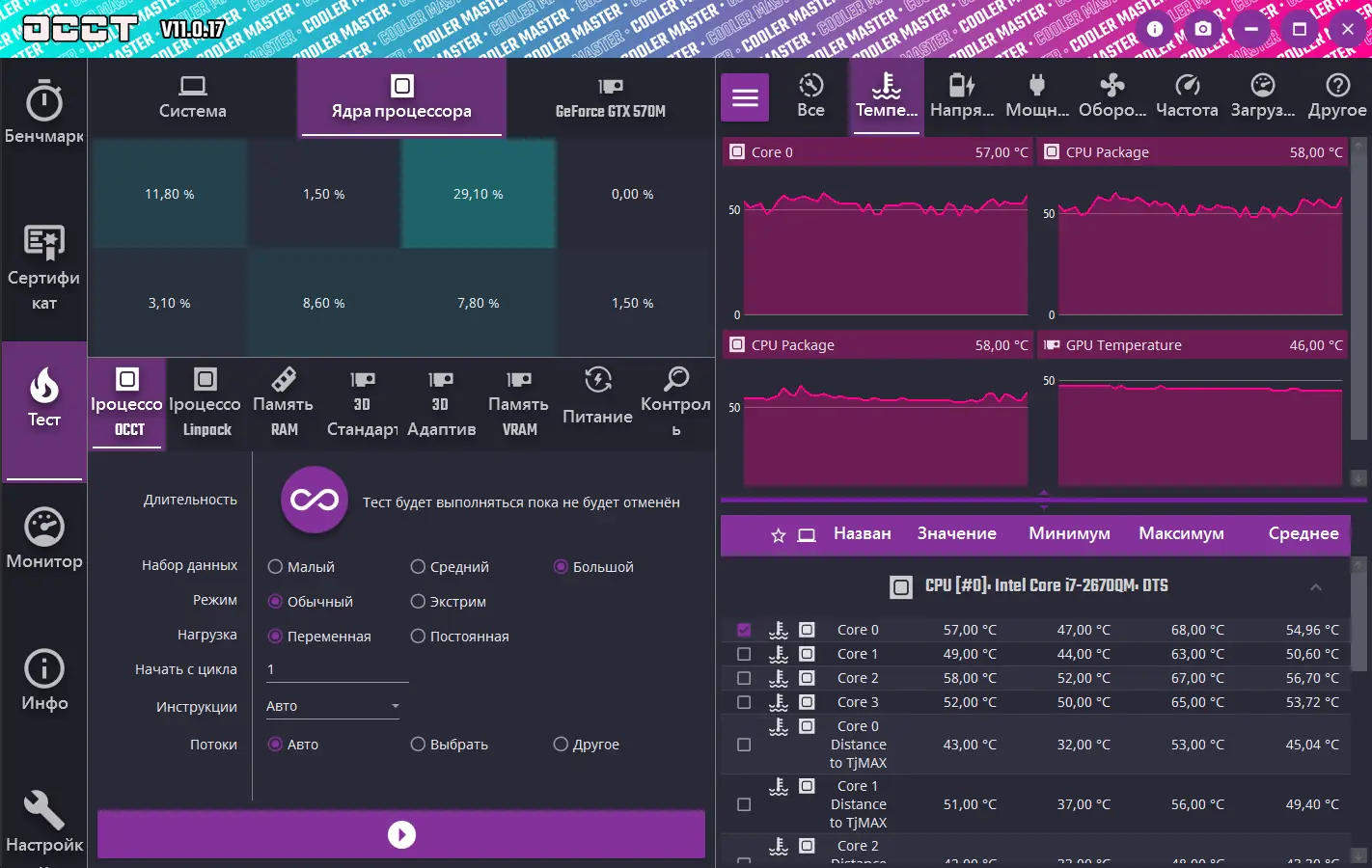Switch to the Система tab
Screen dimensions: 1372x868
pyautogui.click(x=193, y=96)
